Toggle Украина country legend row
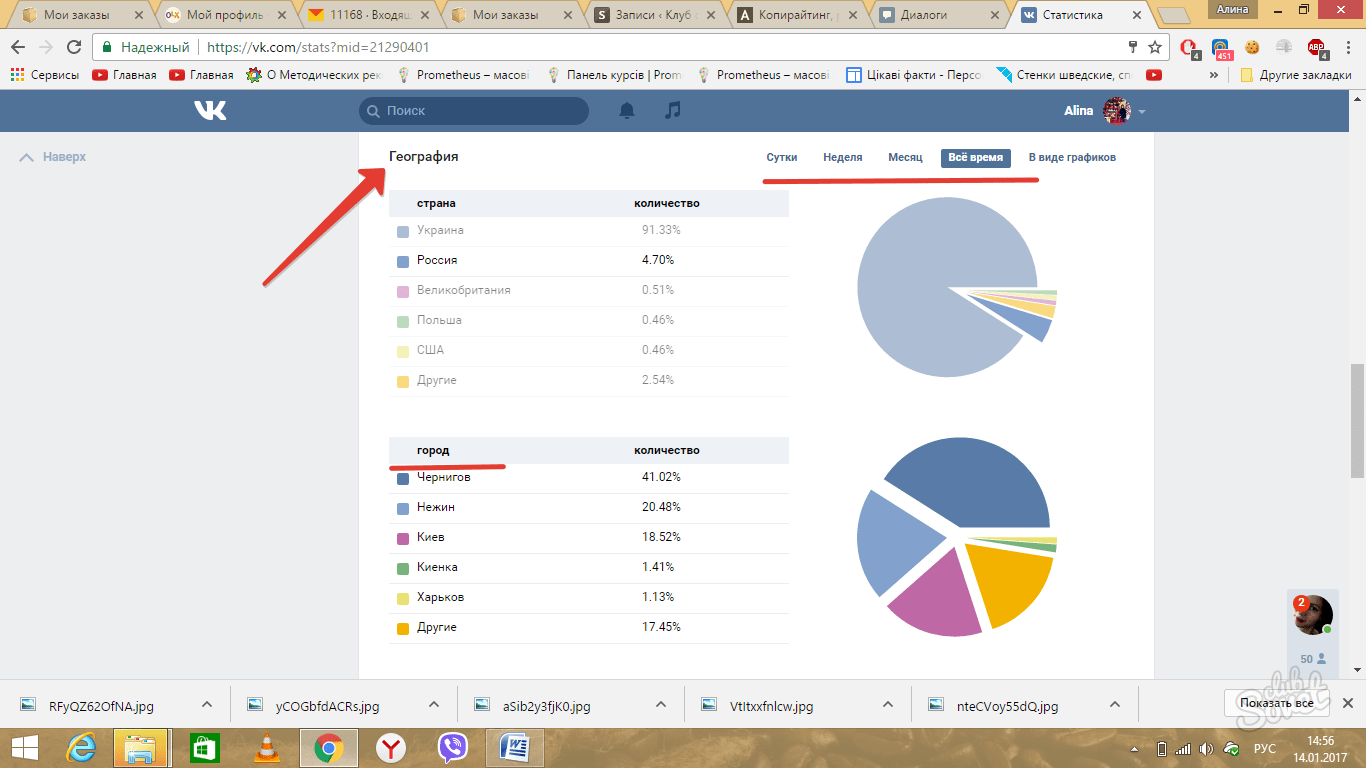This screenshot has width=1366, height=768. point(440,230)
